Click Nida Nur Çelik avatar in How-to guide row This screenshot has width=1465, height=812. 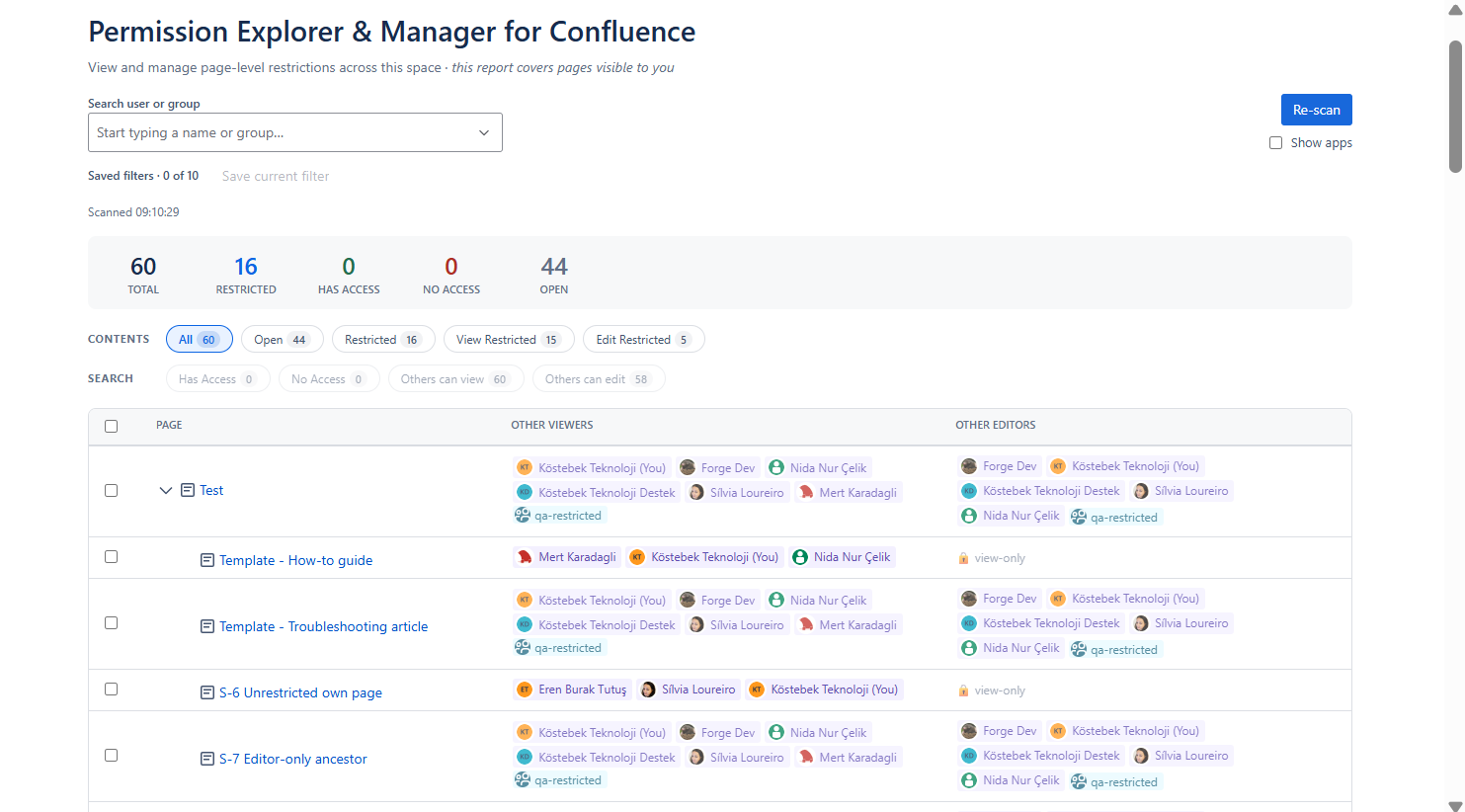point(800,557)
